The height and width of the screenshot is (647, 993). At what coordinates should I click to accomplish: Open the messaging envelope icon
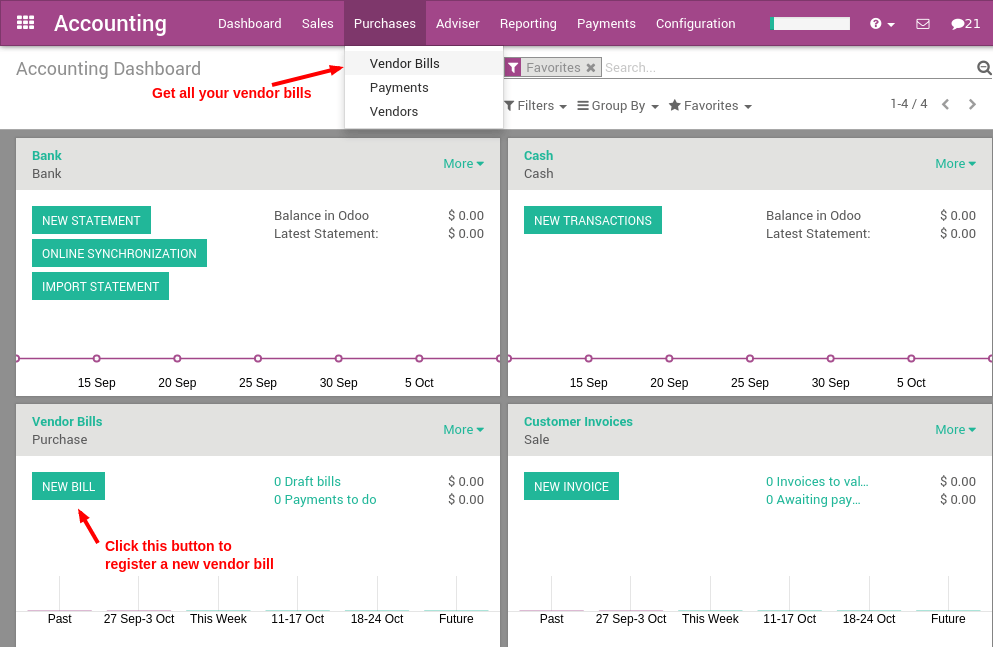(x=924, y=23)
